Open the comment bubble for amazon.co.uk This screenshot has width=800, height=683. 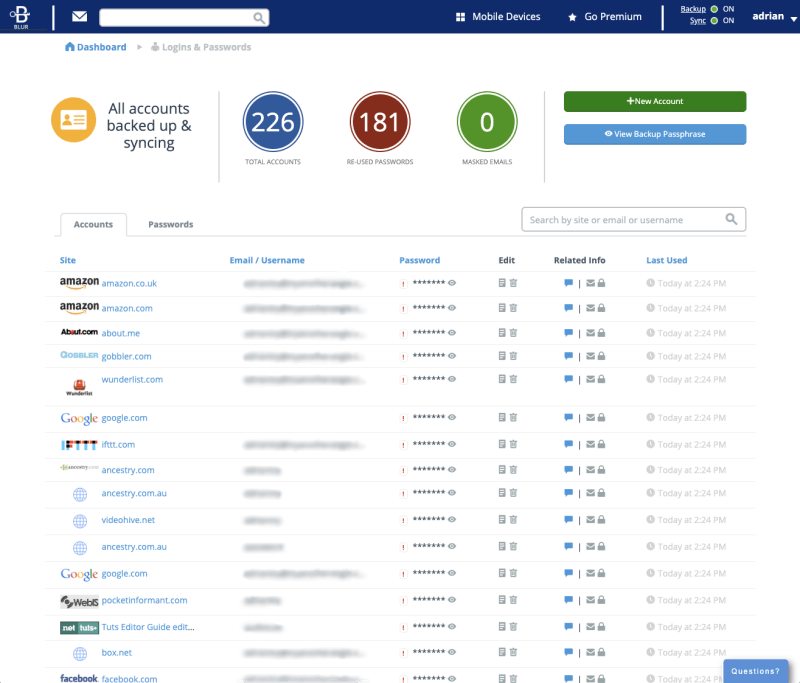(568, 283)
